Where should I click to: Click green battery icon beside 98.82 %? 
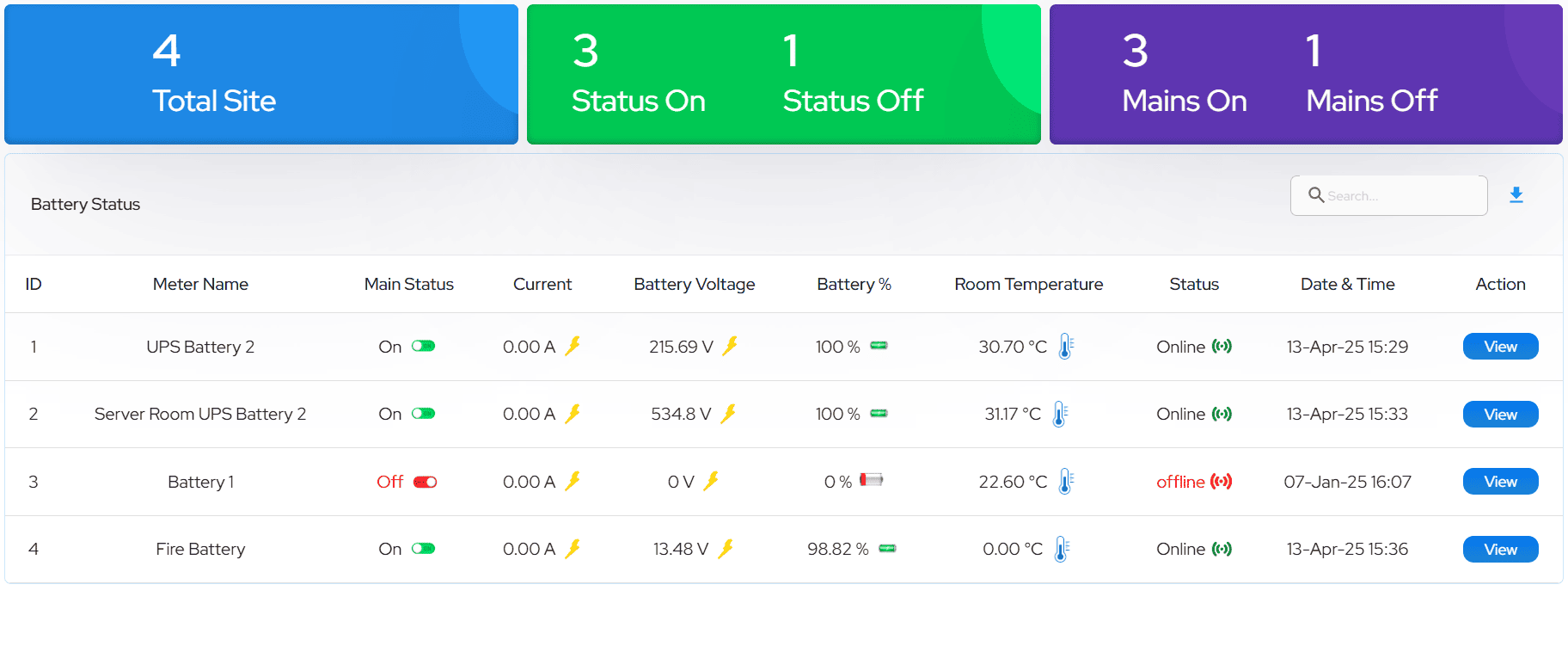[x=888, y=549]
